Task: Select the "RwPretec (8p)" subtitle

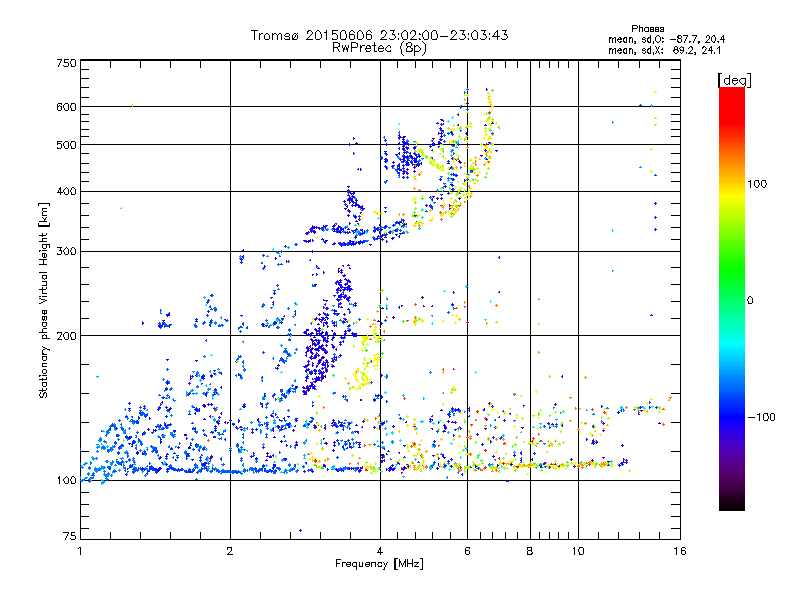Action: [x=379, y=48]
